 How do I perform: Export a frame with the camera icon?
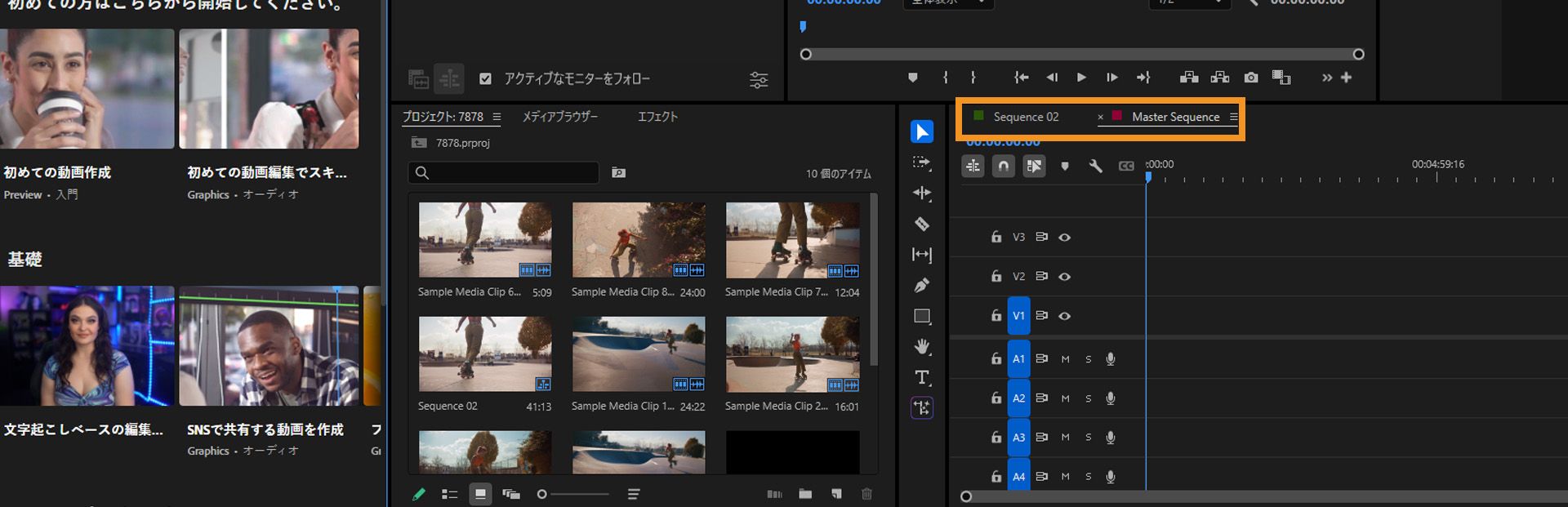click(1251, 78)
